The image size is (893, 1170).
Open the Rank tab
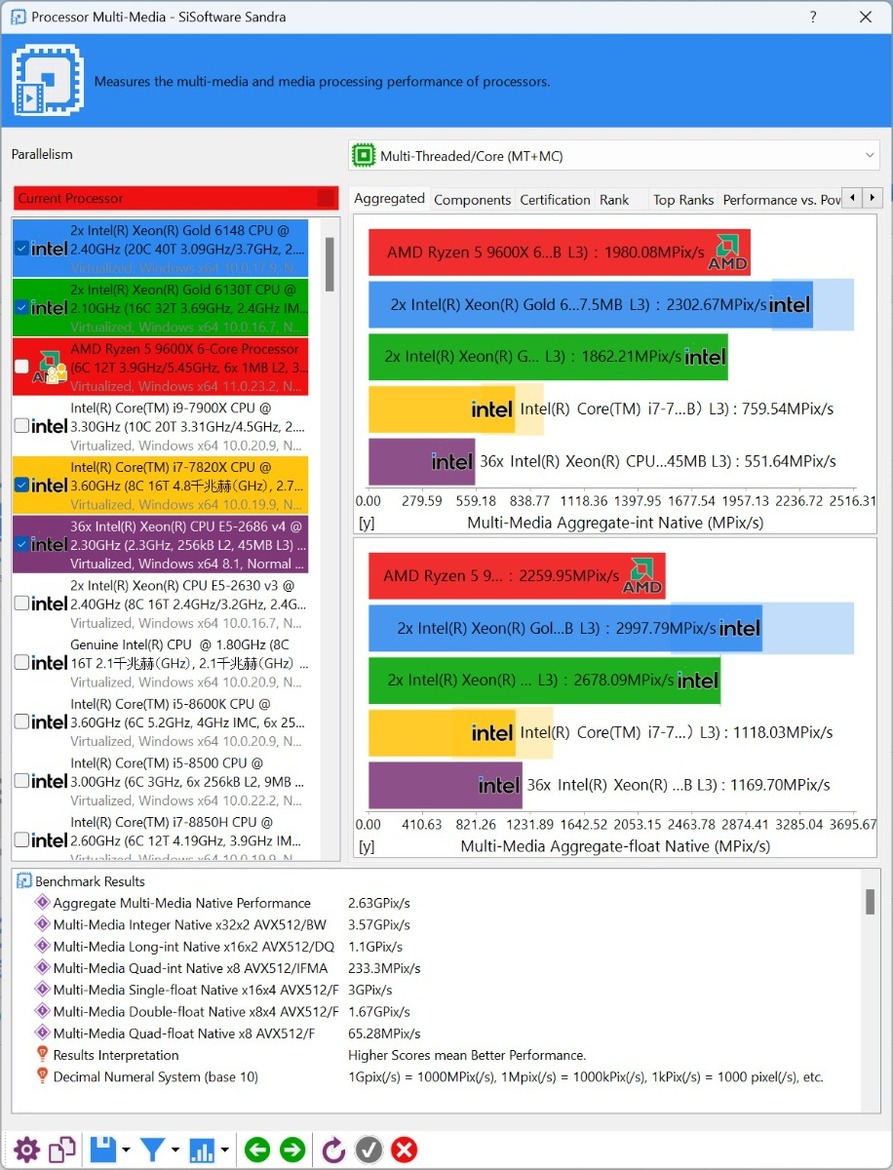[614, 200]
